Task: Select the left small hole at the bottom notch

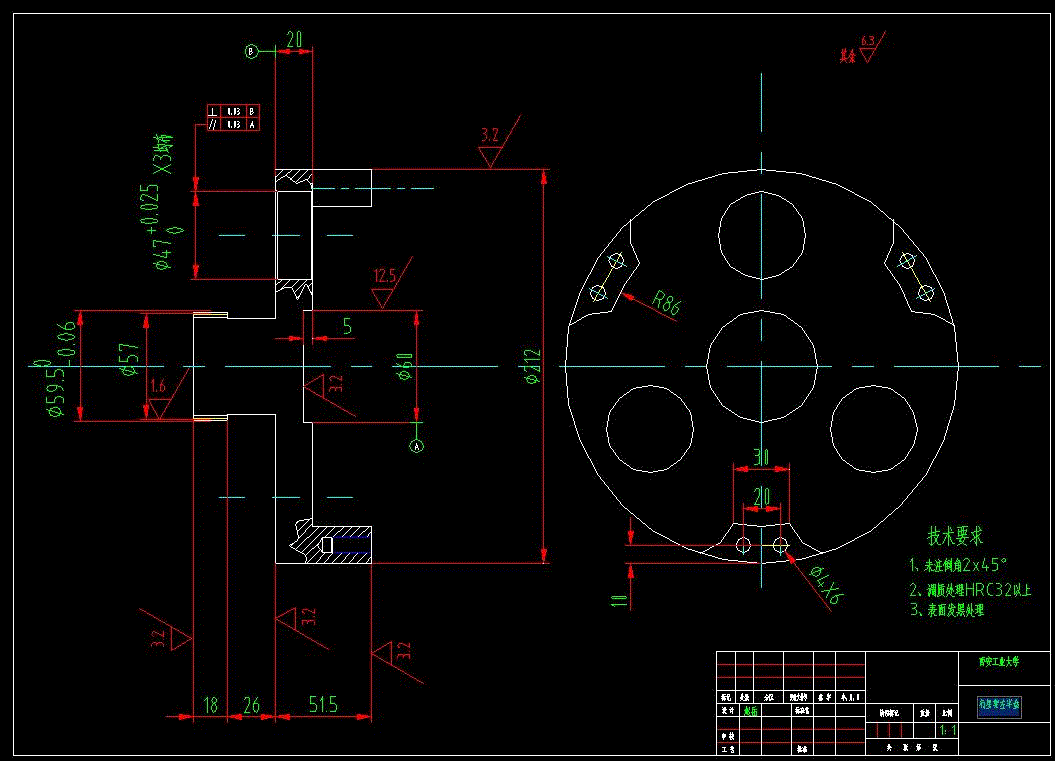Action: coord(743,545)
